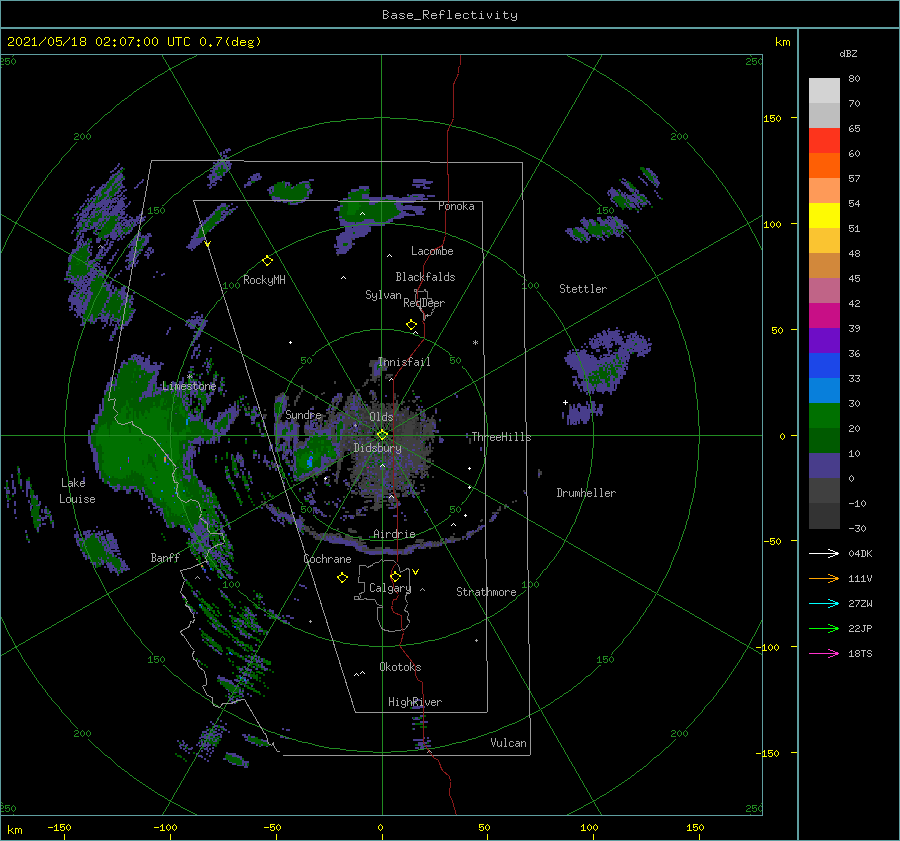
Task: Click the yellow diamond marker near RockyMH
Action: click(x=267, y=261)
